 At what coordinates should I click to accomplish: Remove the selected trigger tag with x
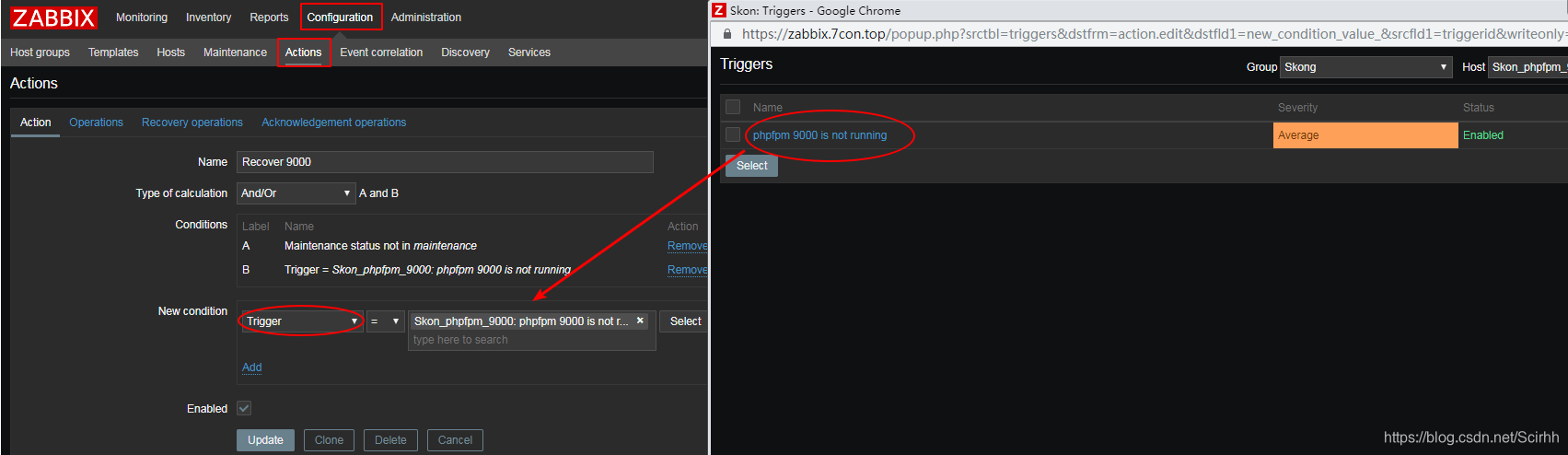click(640, 321)
